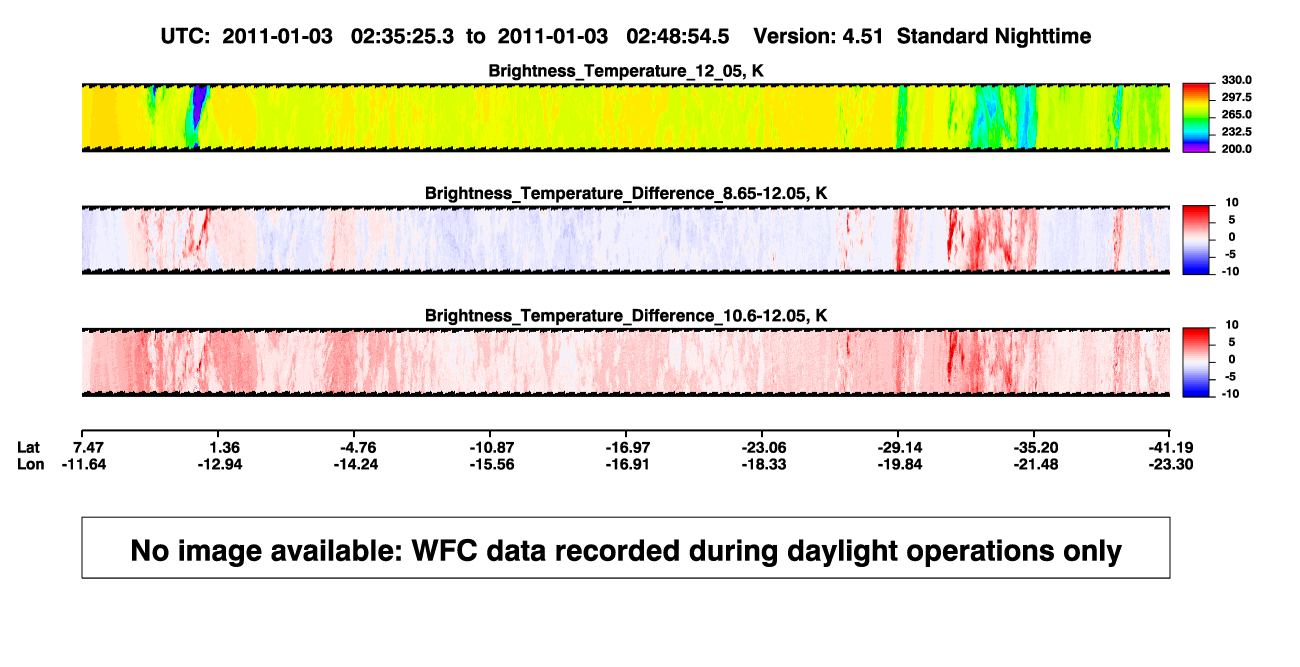
Task: Click the latitude value -23.06
Action: 764,447
